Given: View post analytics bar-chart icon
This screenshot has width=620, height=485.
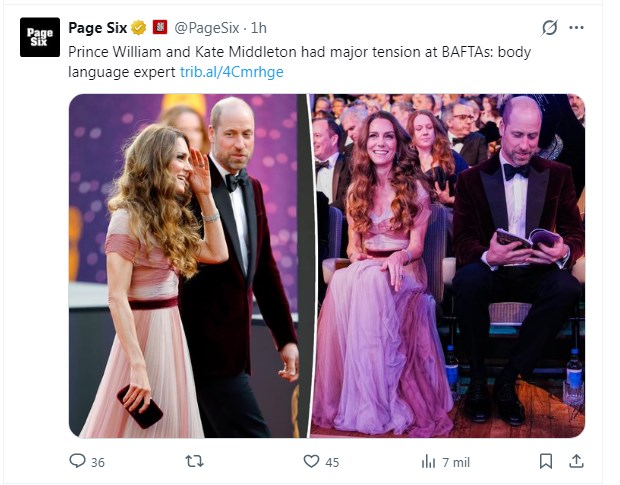Looking at the screenshot, I should 429,461.
